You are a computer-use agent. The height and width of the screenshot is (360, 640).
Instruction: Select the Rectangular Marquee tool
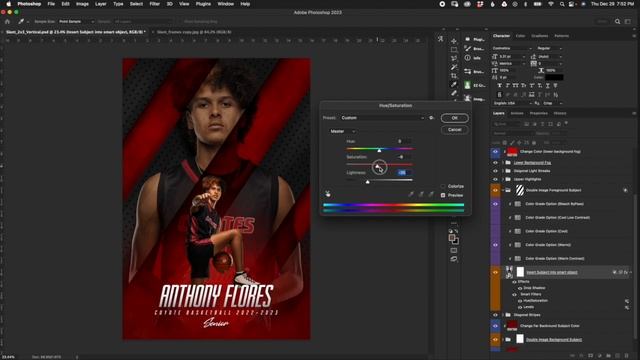[x=454, y=50]
